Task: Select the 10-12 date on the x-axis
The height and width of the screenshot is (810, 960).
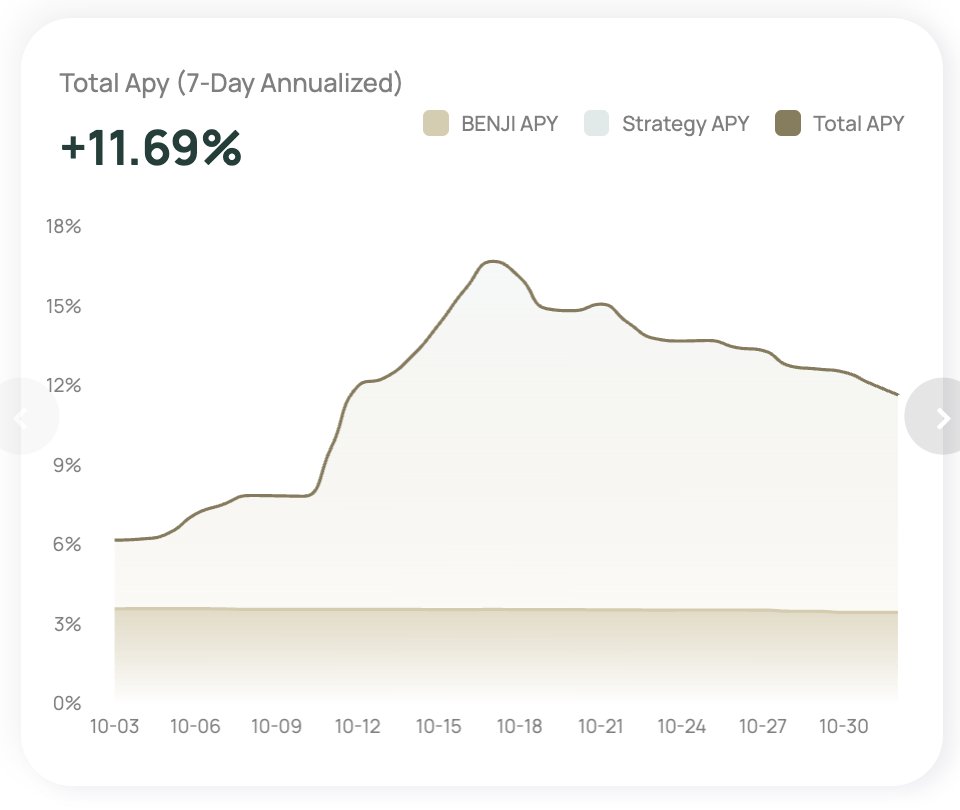Action: [357, 727]
